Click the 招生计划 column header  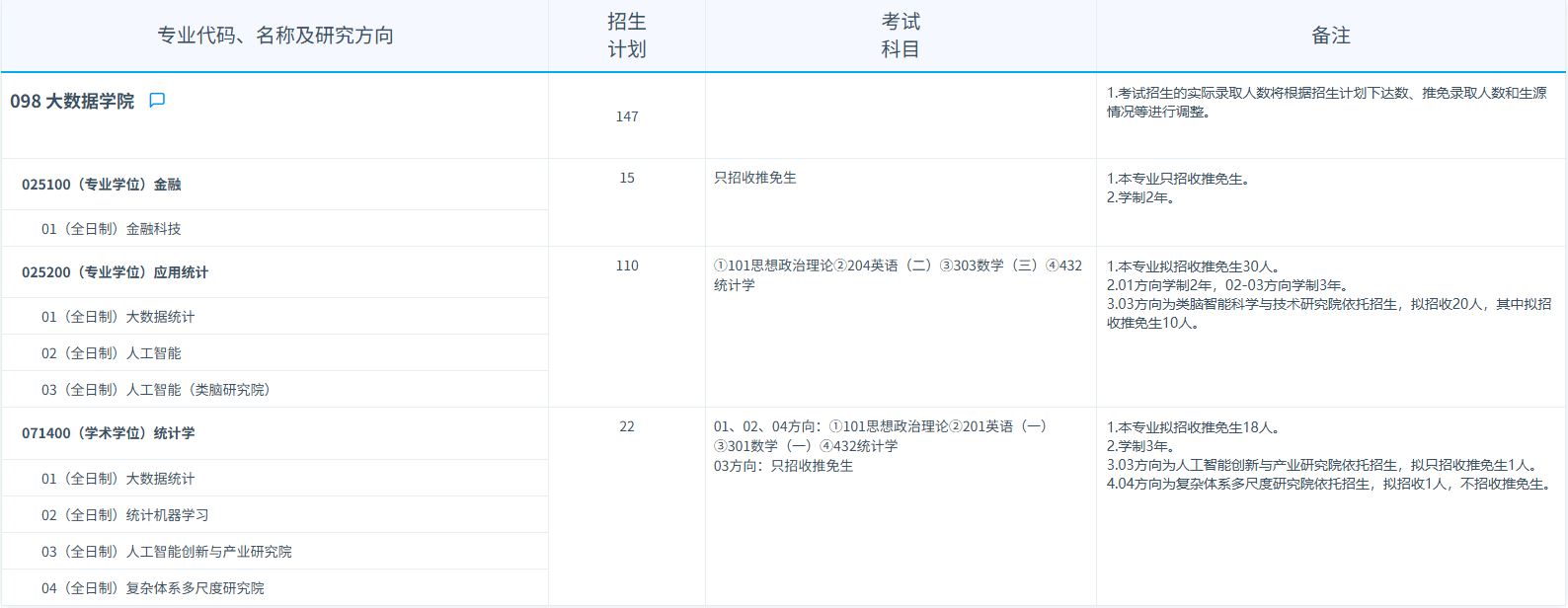pos(627,36)
